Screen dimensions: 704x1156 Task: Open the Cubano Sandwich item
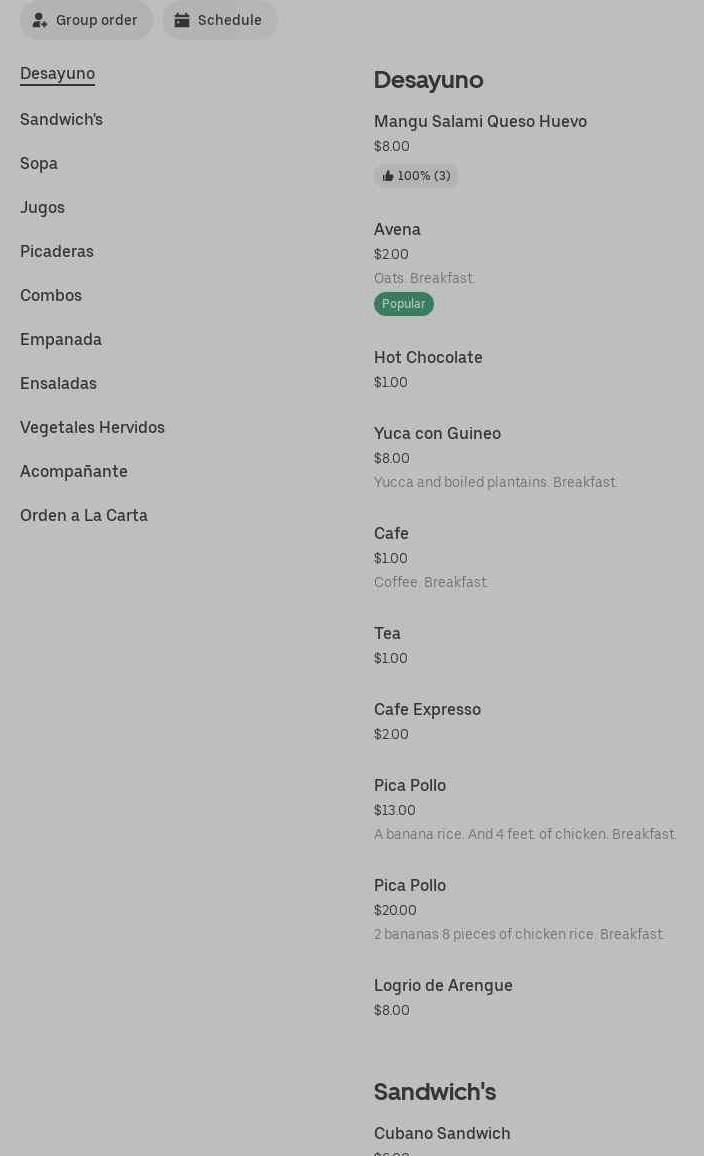pos(442,1133)
